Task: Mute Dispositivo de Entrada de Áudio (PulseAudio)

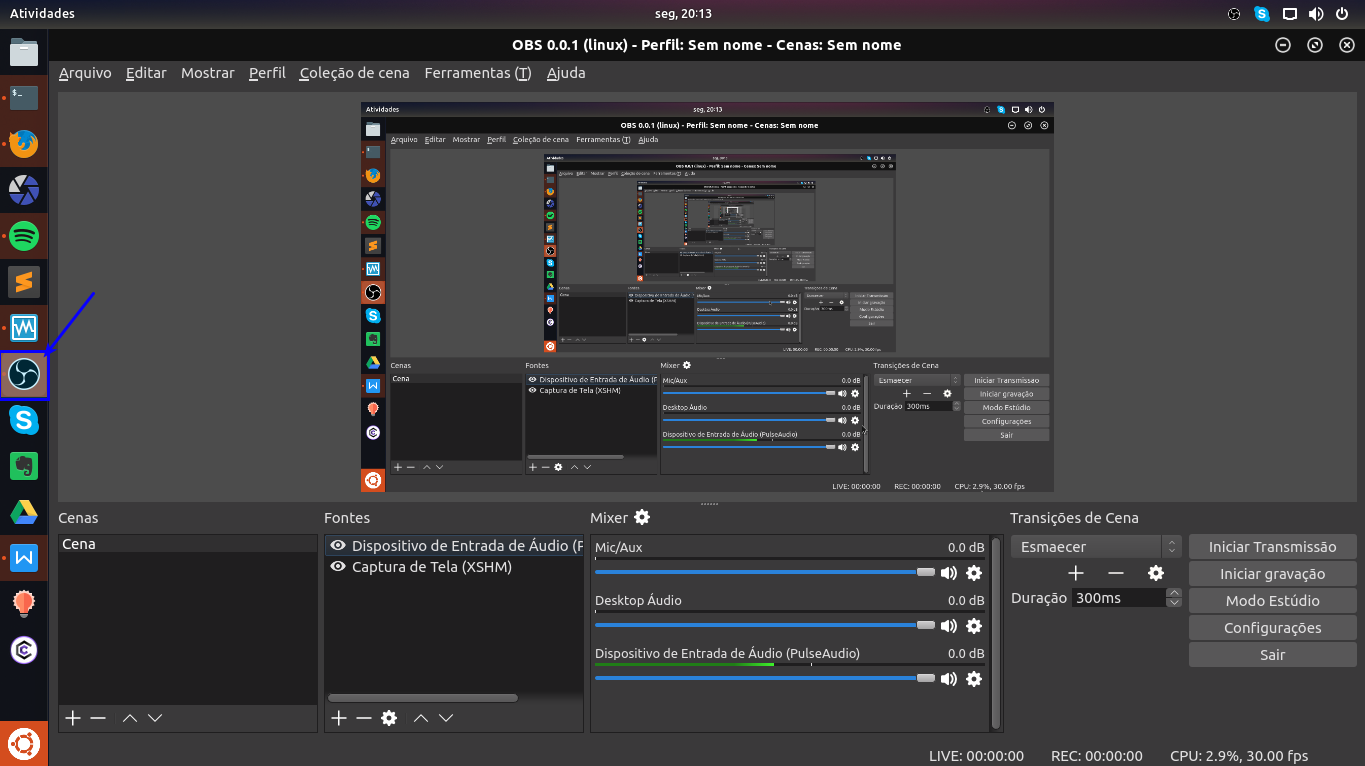Action: tap(948, 679)
